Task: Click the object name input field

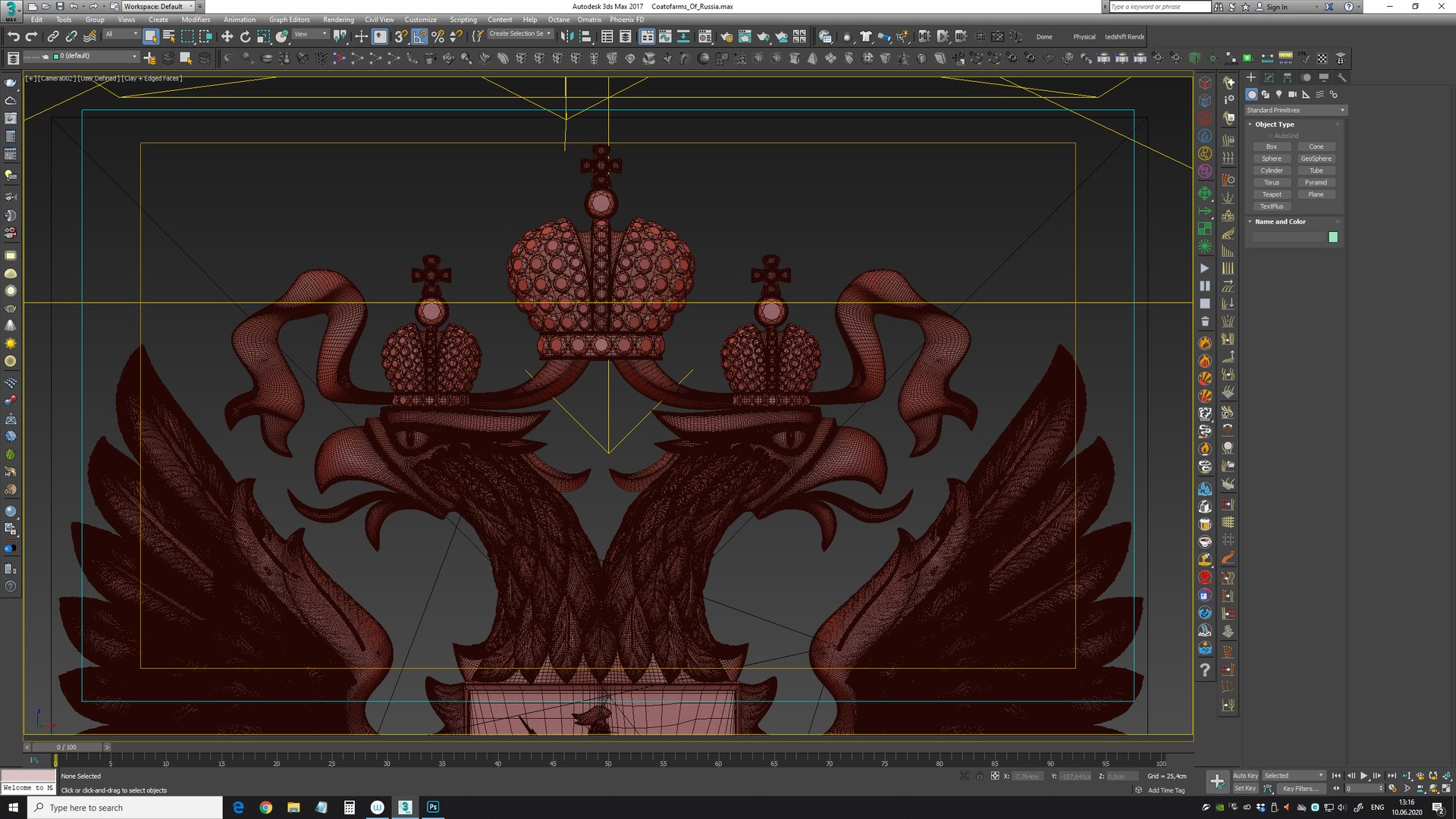Action: (x=1288, y=237)
